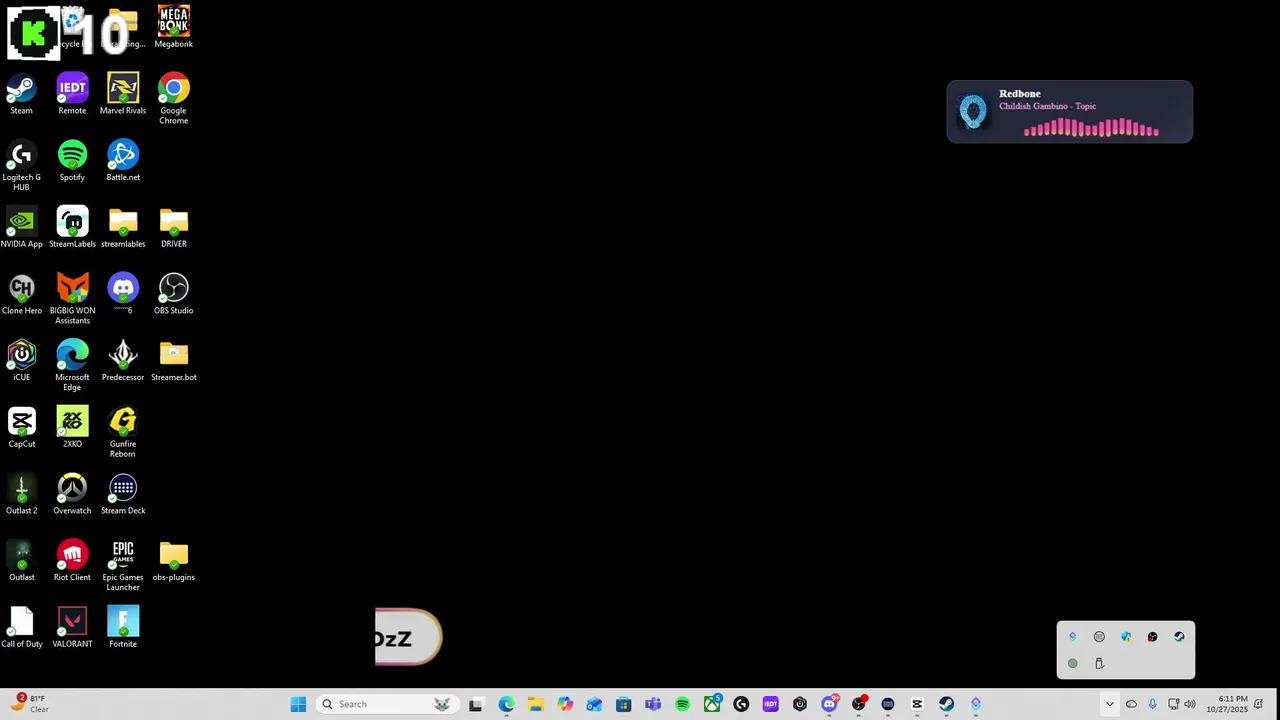Switch to CapCut in the taskbar
Screen dimensions: 1280x720
pos(917,704)
